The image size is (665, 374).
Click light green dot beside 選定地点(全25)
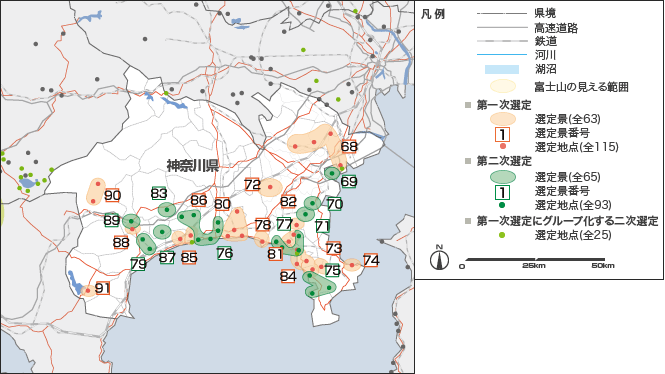point(503,234)
